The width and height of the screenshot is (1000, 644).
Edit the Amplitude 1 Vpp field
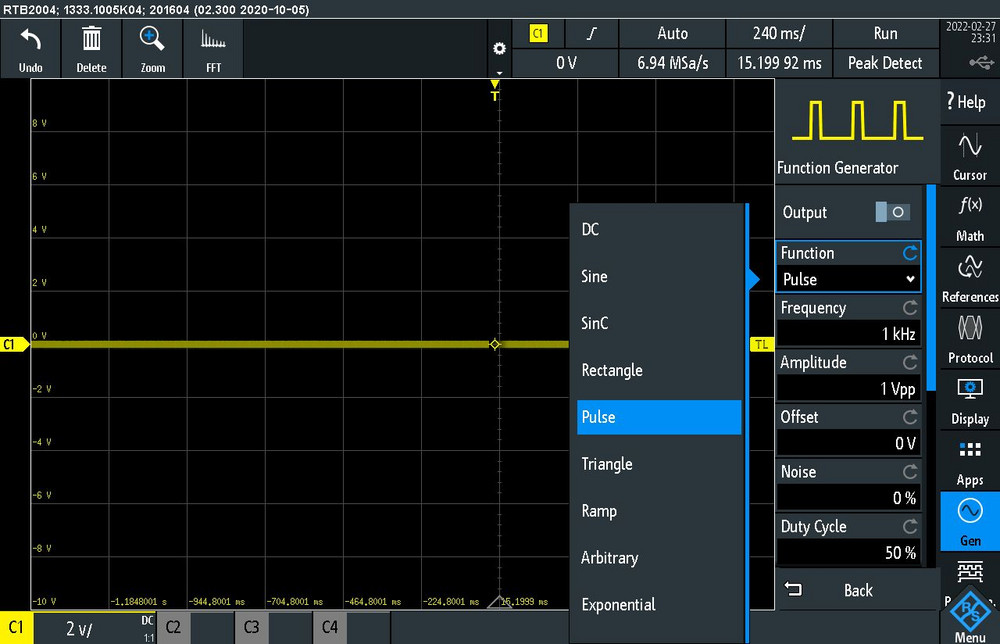pos(848,389)
